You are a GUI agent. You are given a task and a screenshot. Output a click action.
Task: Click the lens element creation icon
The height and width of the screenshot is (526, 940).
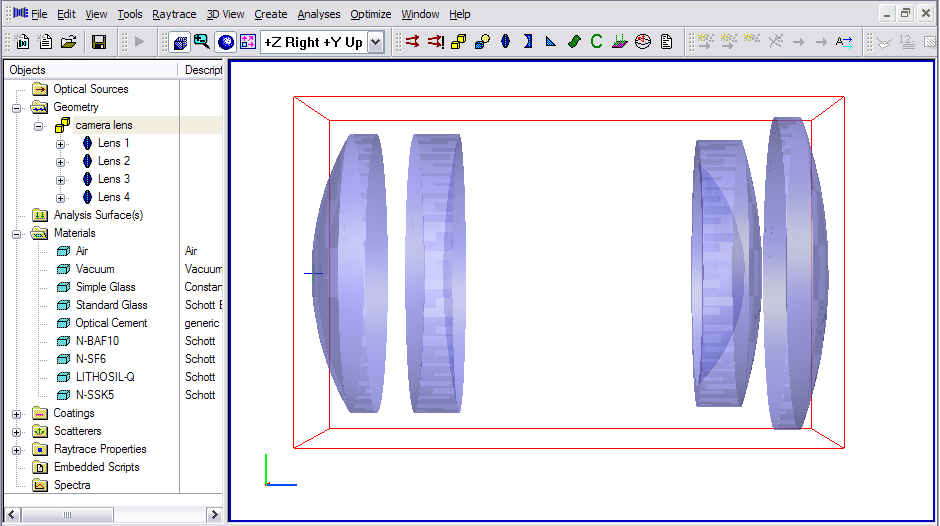[505, 42]
